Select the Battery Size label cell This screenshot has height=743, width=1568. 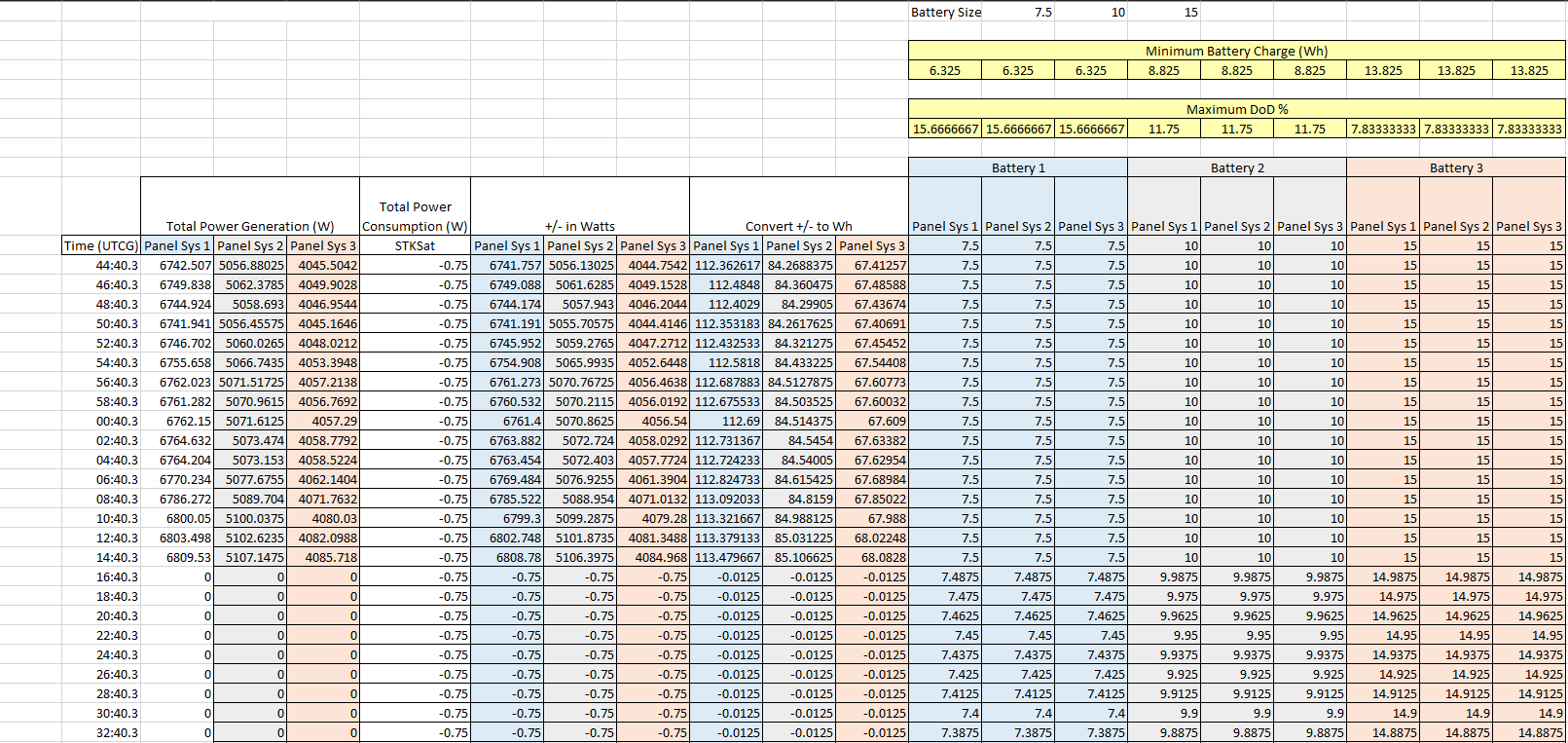pyautogui.click(x=945, y=13)
